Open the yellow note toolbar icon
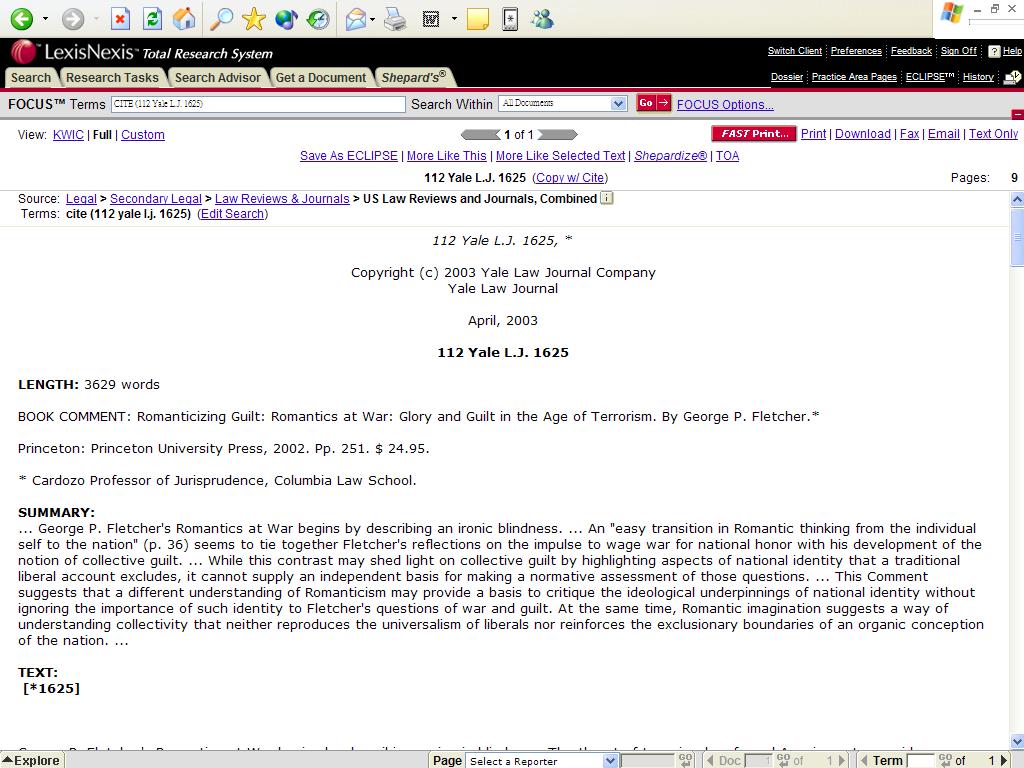1024x768 pixels. click(x=478, y=19)
